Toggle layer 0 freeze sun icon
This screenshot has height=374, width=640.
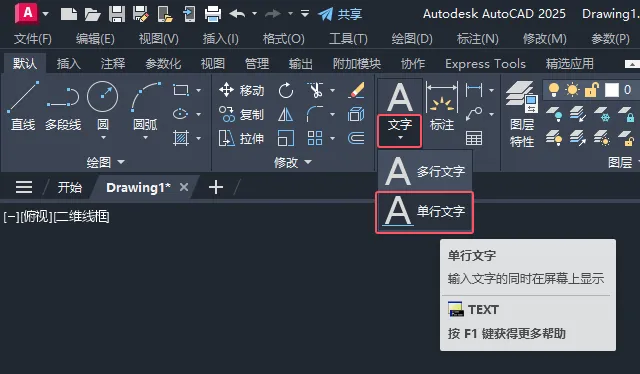(x=572, y=89)
